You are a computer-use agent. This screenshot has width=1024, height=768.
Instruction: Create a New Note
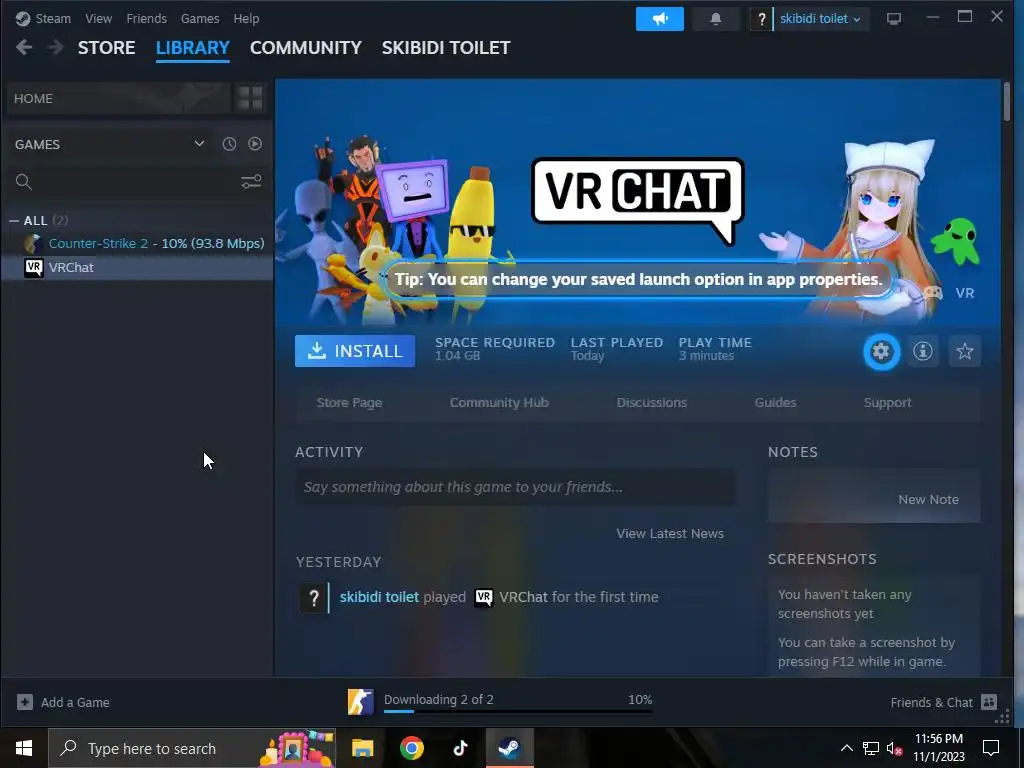929,500
